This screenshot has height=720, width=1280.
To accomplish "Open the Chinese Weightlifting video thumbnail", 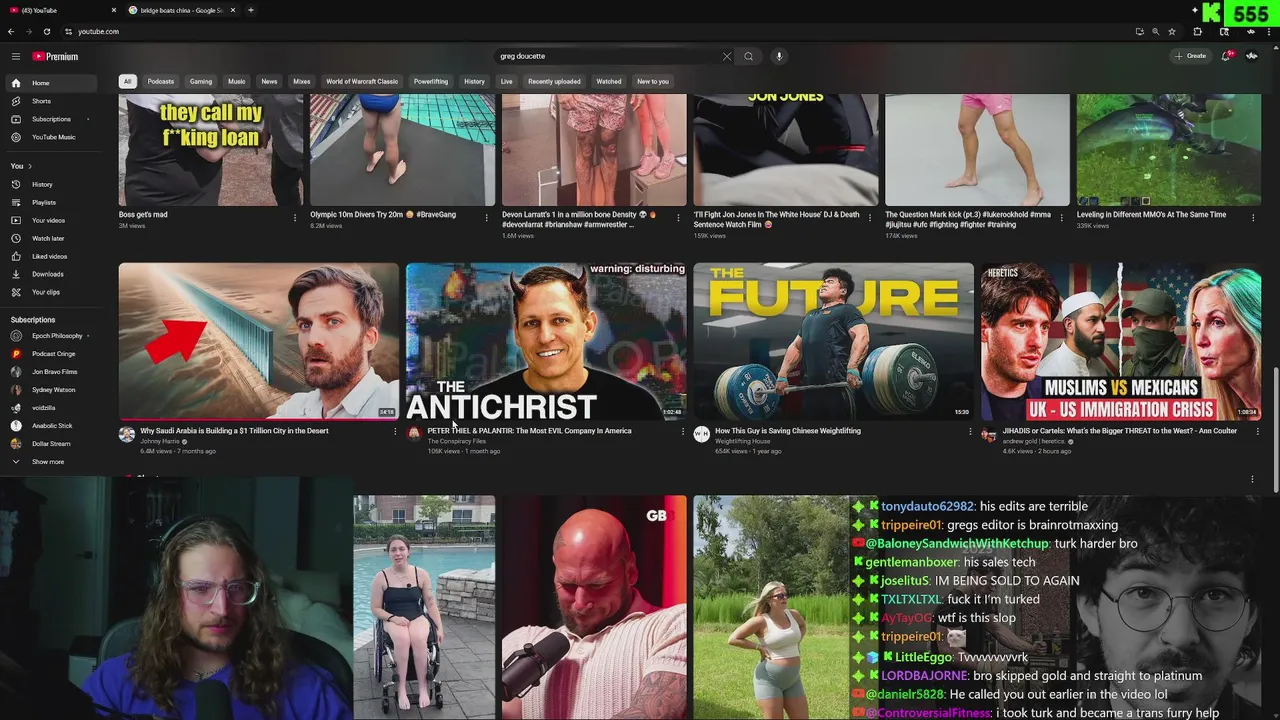I will point(833,341).
